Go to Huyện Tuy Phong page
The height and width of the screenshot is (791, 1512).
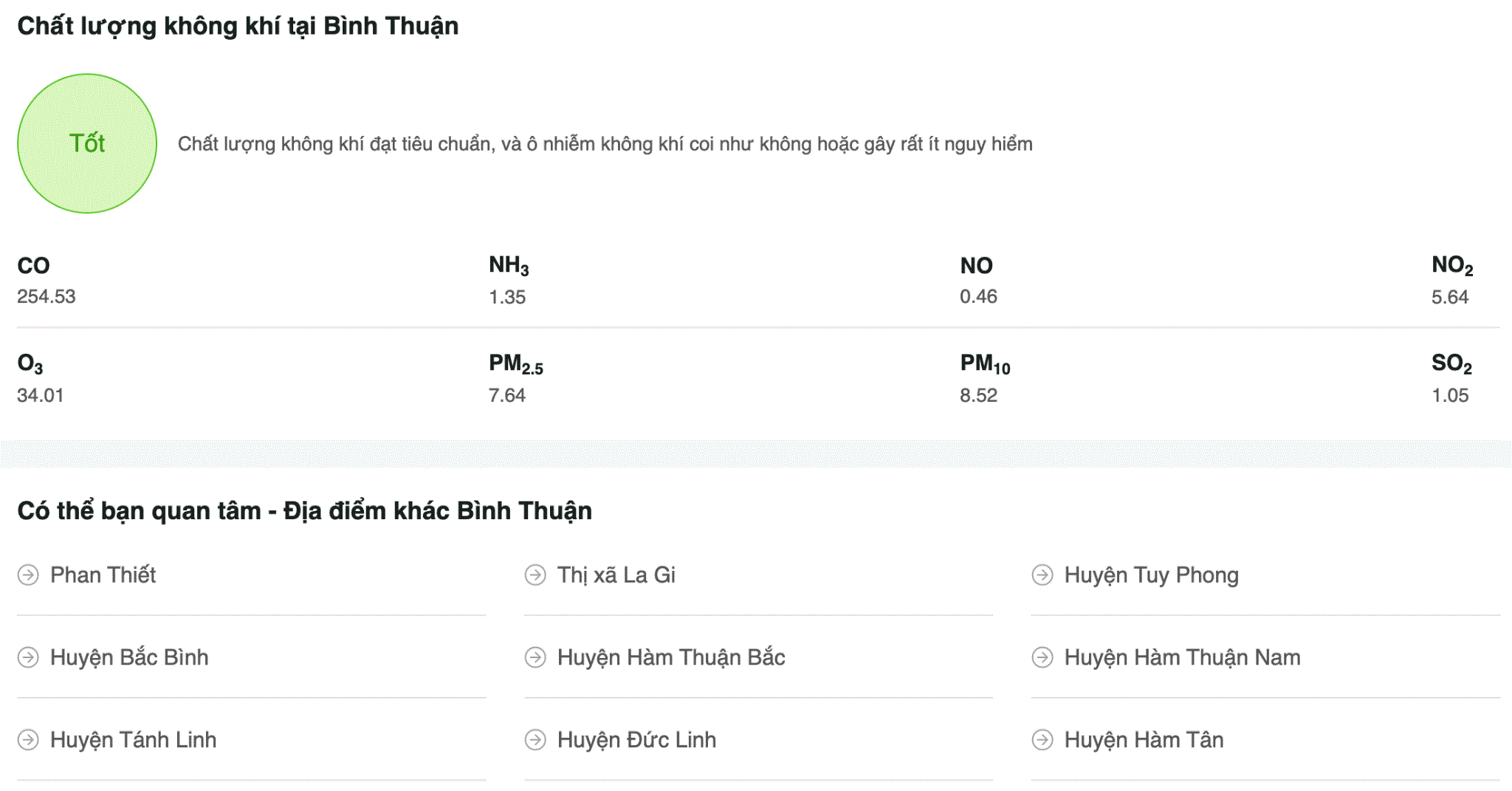[x=1152, y=575]
